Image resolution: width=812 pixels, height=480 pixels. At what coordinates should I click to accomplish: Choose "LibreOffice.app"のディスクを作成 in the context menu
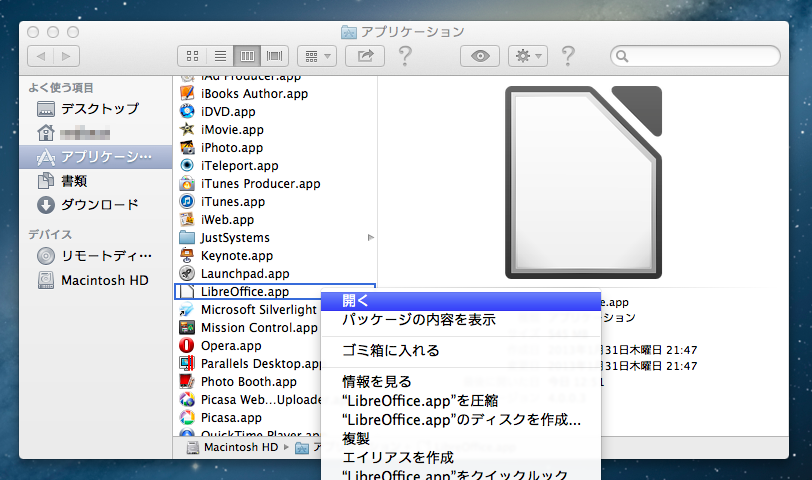461,420
